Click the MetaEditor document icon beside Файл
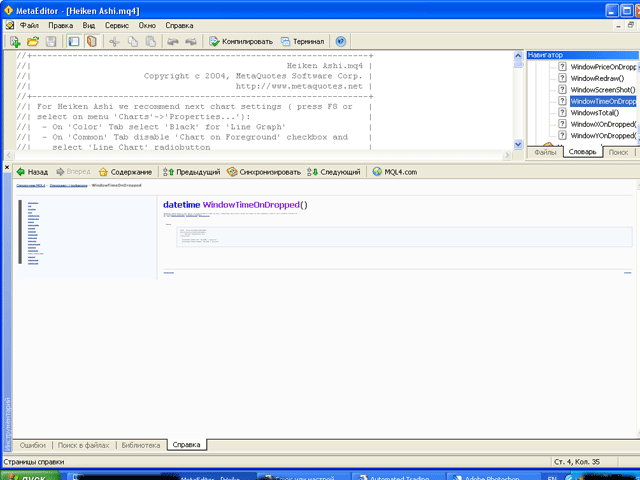The height and width of the screenshot is (480, 640). (x=10, y=25)
